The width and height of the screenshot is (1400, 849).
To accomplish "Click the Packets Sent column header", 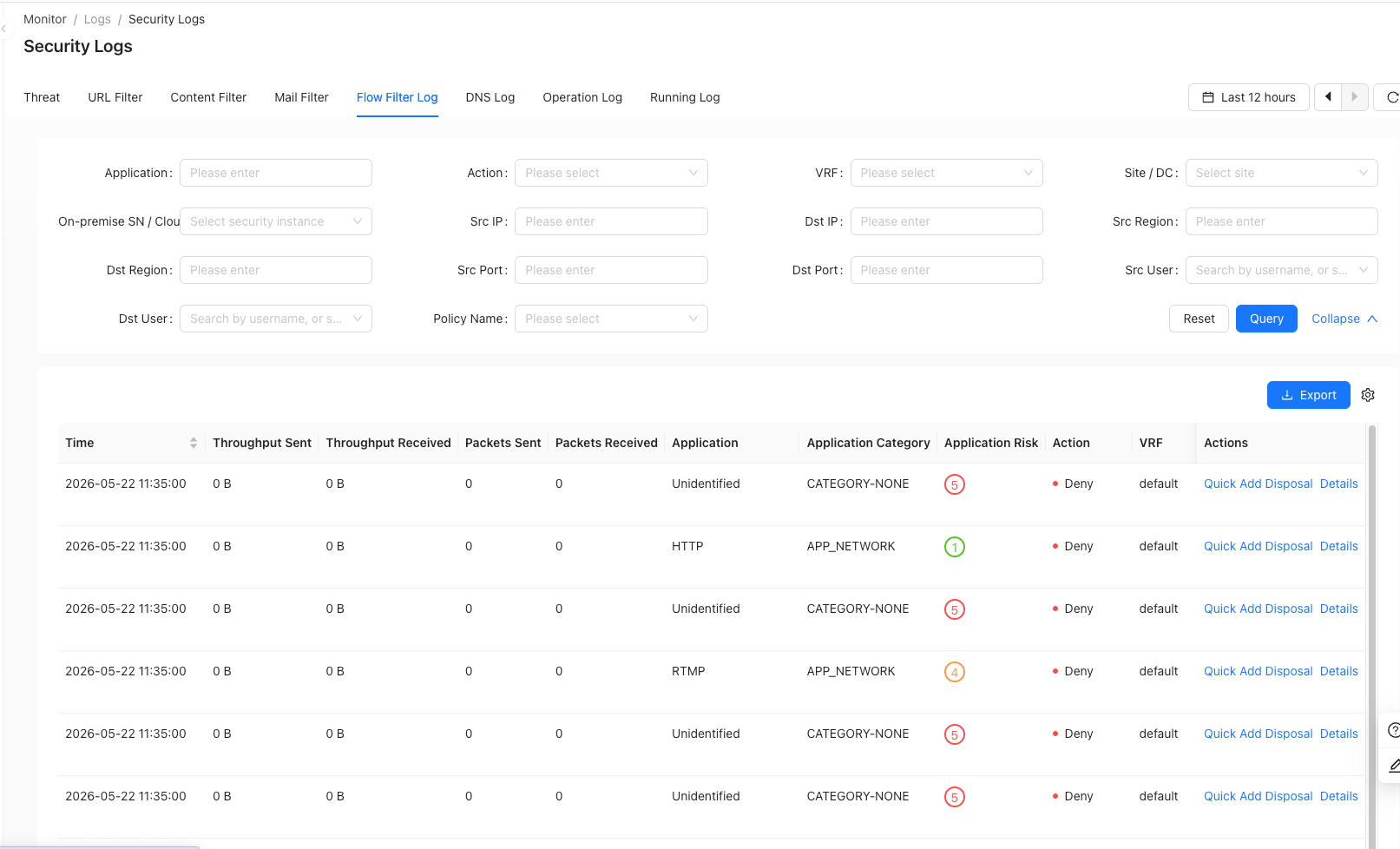I will (x=503, y=443).
